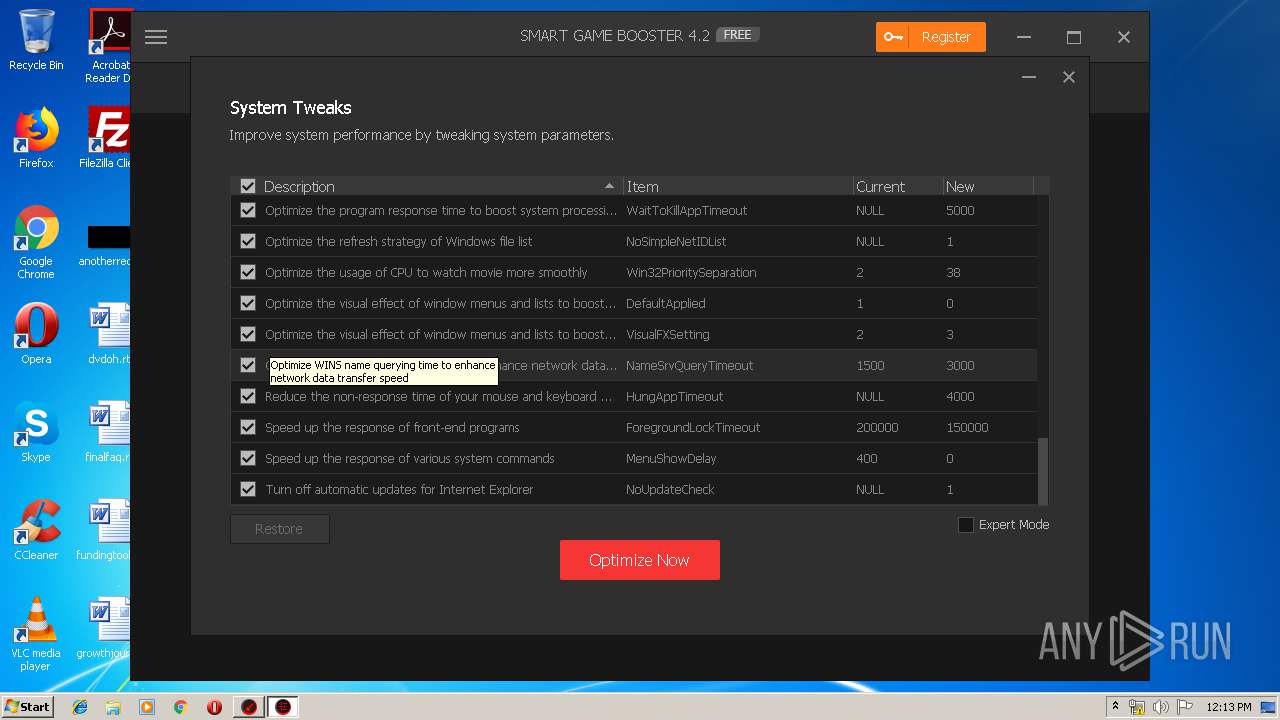1280x720 pixels.
Task: Open Skype desktop shortcut
Action: coord(36,432)
